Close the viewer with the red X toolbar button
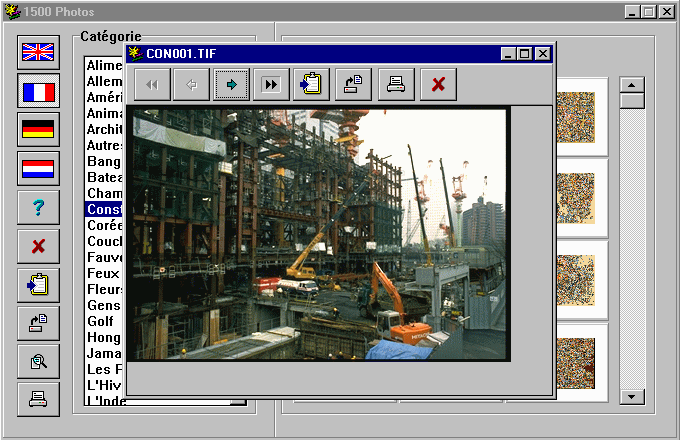 (437, 85)
